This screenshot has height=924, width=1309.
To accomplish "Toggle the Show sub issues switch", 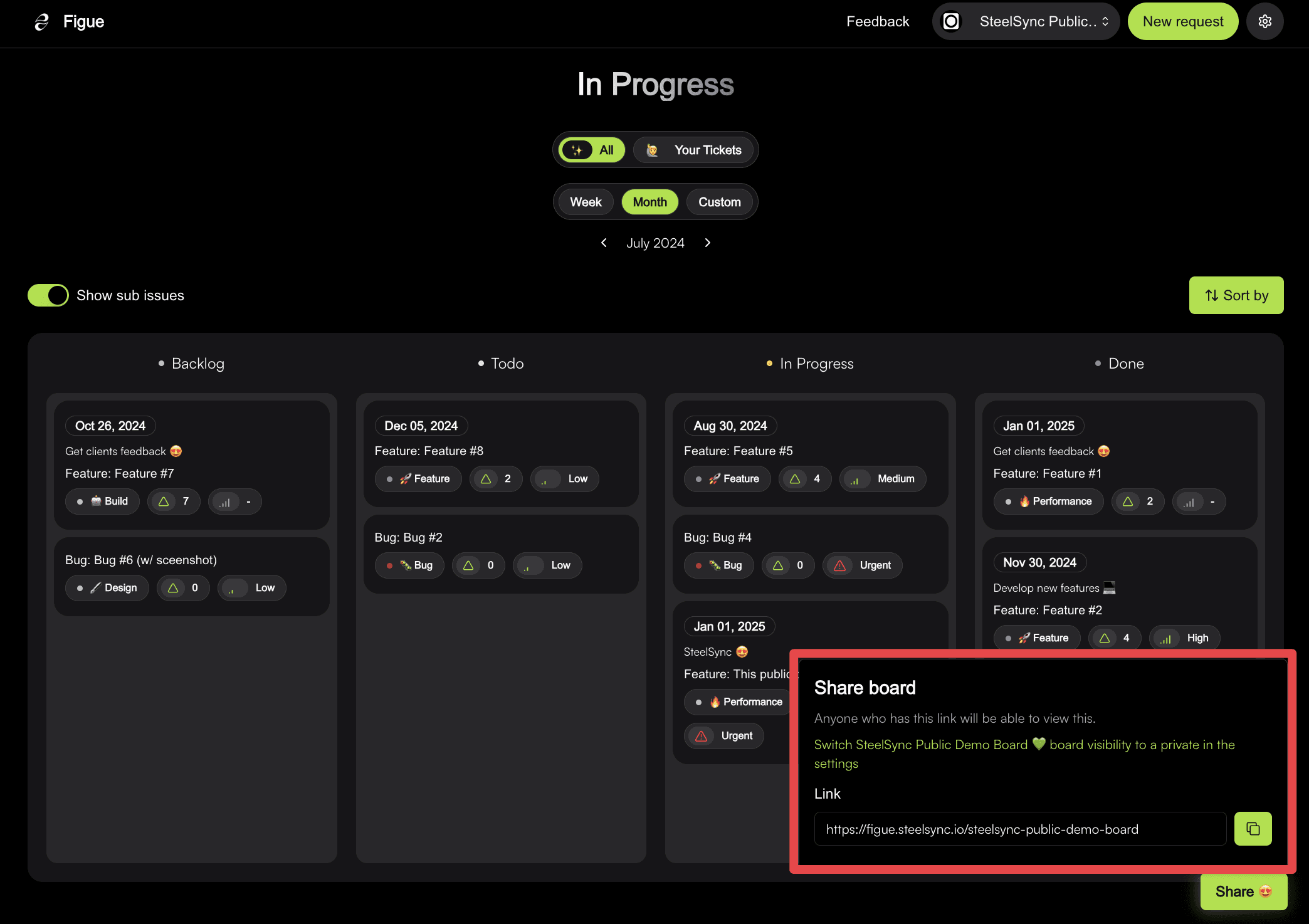I will (48, 295).
